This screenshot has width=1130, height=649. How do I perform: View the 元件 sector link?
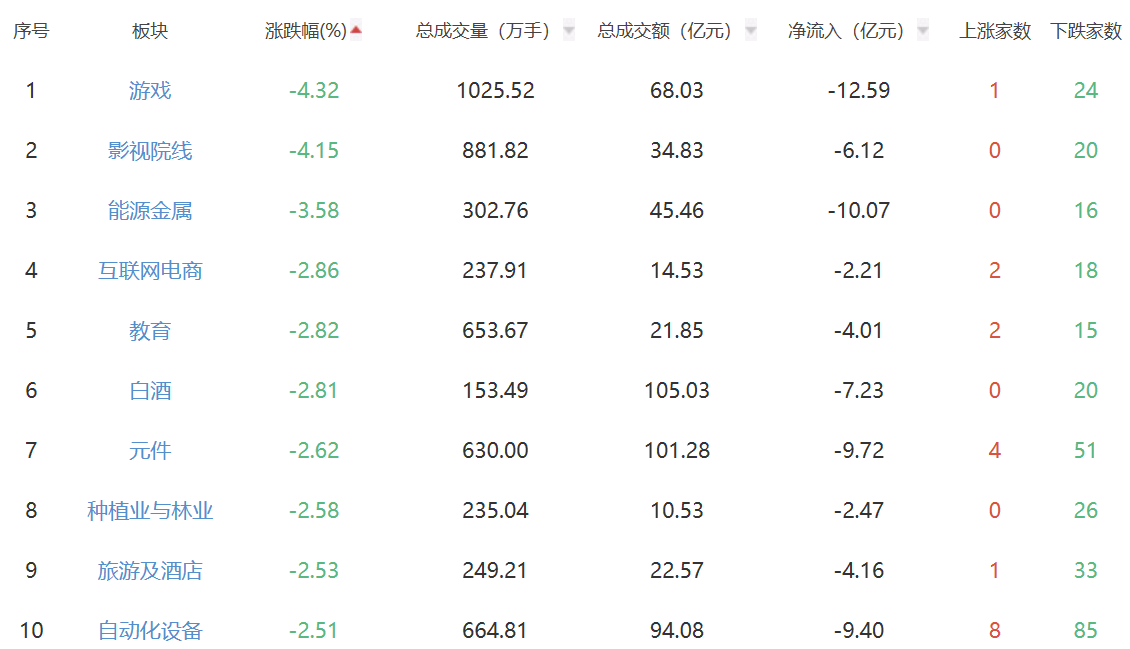coord(150,451)
